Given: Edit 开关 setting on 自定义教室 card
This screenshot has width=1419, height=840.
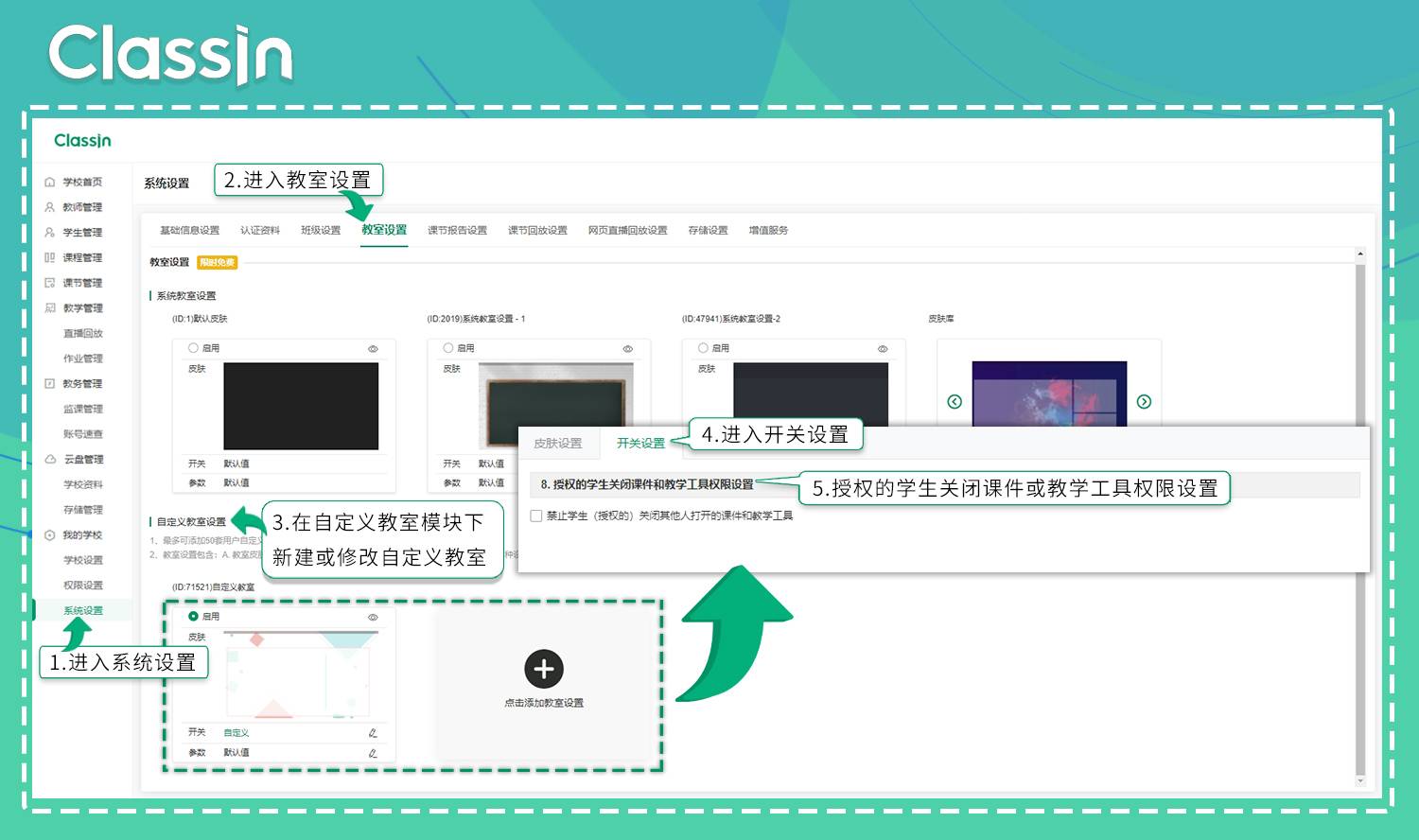Looking at the screenshot, I should click(373, 733).
